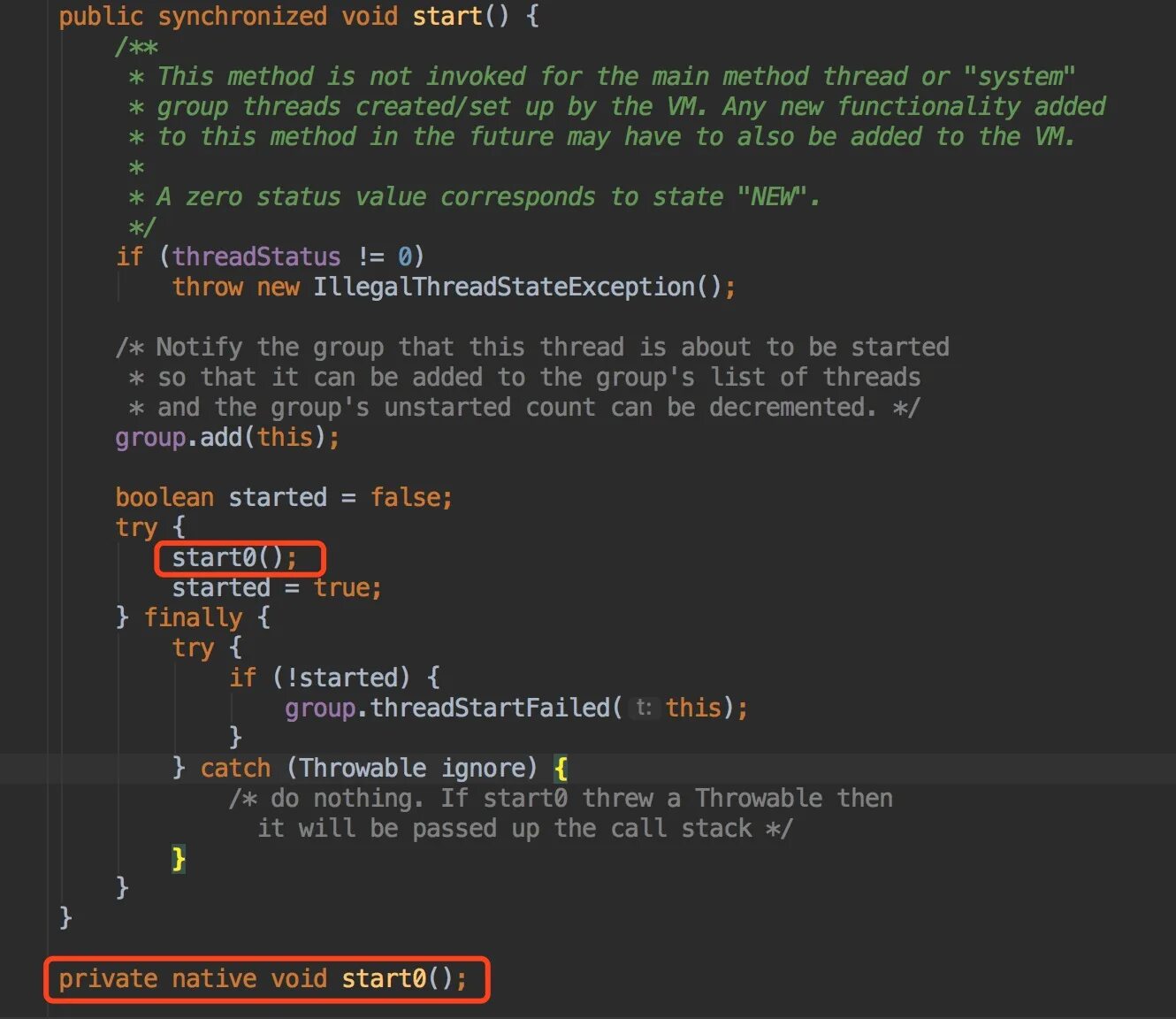Click the 'throw new' keywords
Image resolution: width=1176 pixels, height=1019 pixels.
pyautogui.click(x=235, y=287)
